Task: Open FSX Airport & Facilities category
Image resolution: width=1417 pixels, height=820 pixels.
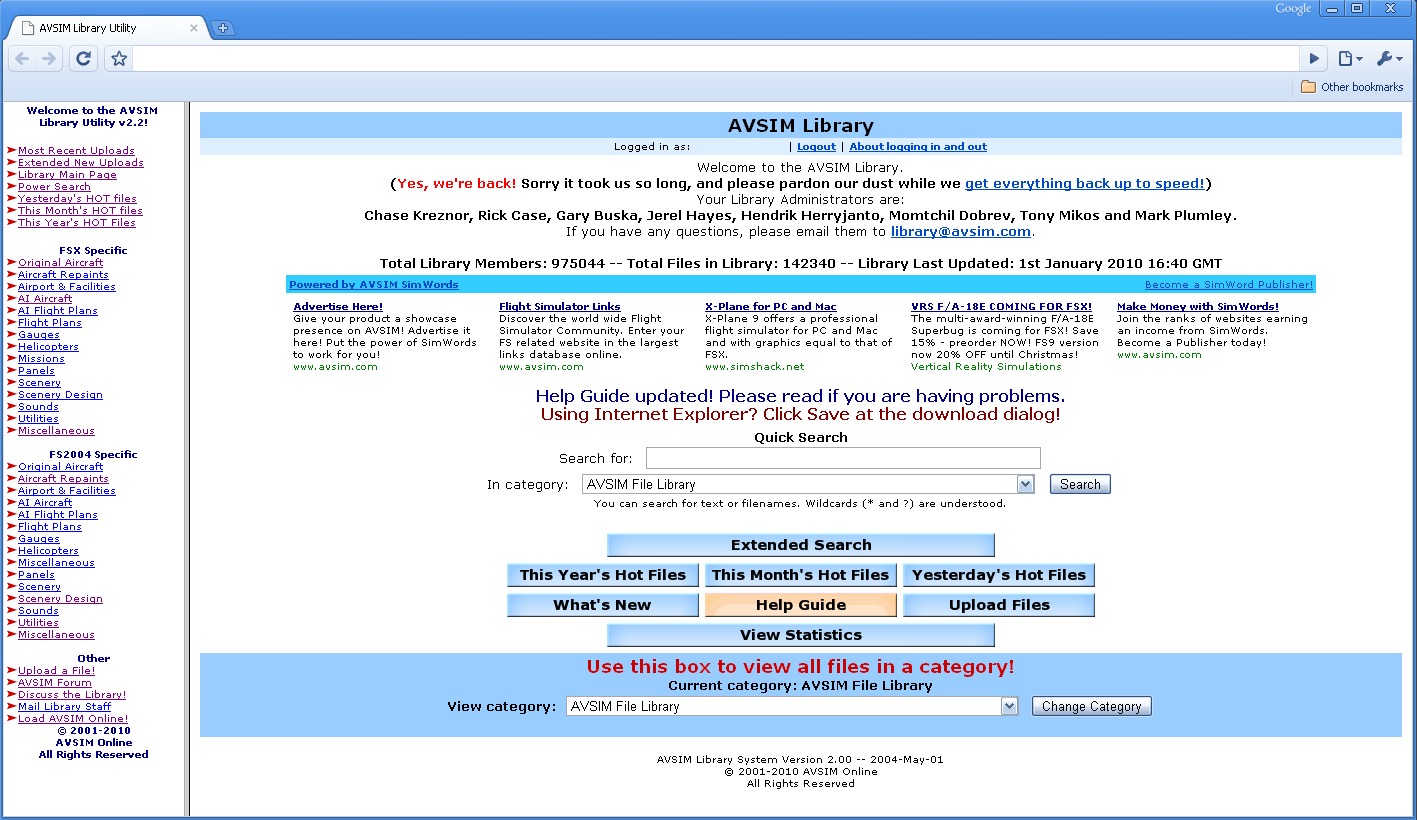Action: coord(67,287)
